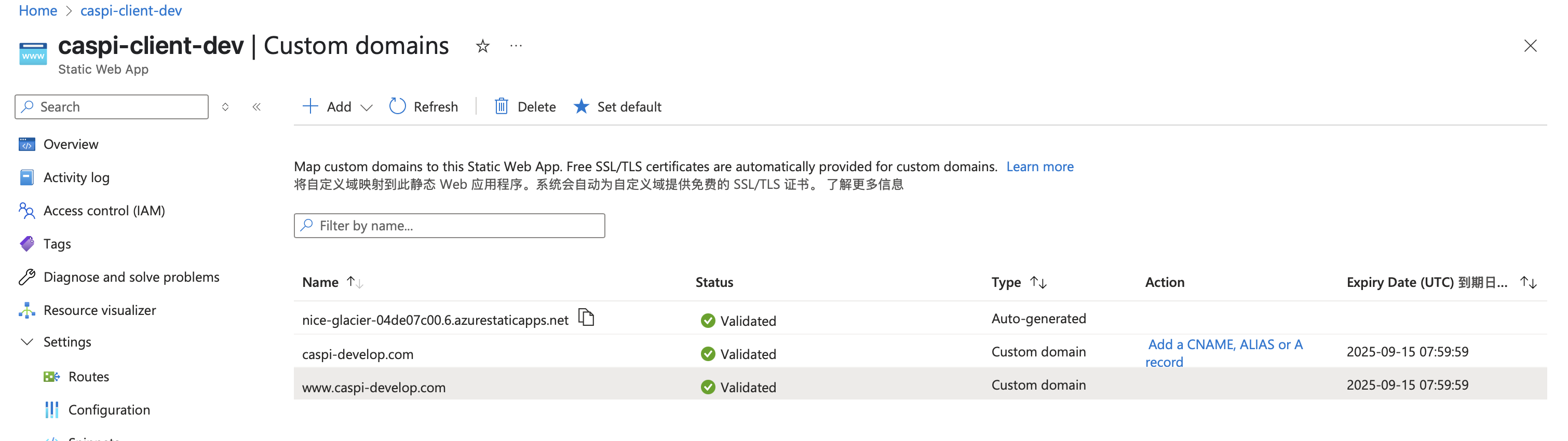1568x441 pixels.
Task: Favorite this resource with the star icon
Action: coord(482,46)
